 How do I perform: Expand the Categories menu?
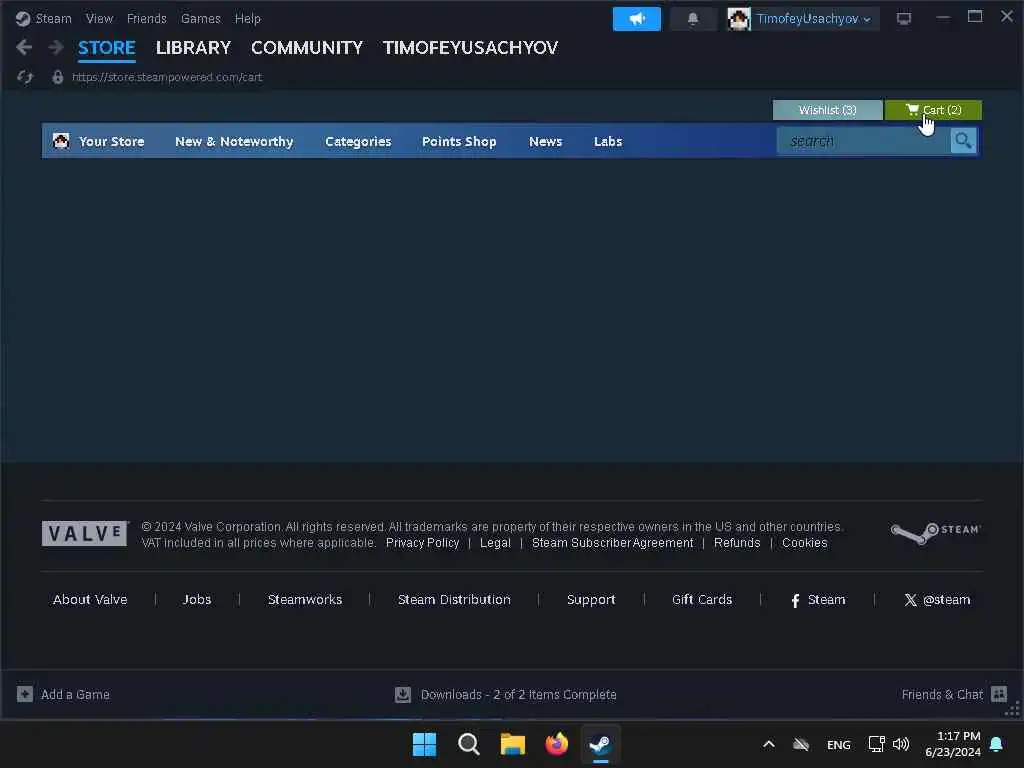coord(358,141)
